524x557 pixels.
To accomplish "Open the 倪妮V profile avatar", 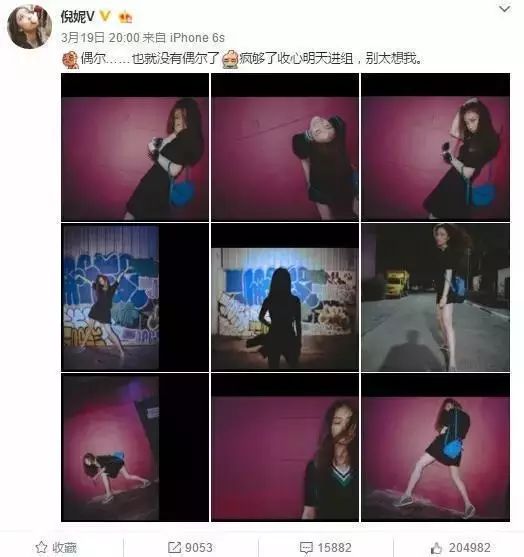I will 29,26.
